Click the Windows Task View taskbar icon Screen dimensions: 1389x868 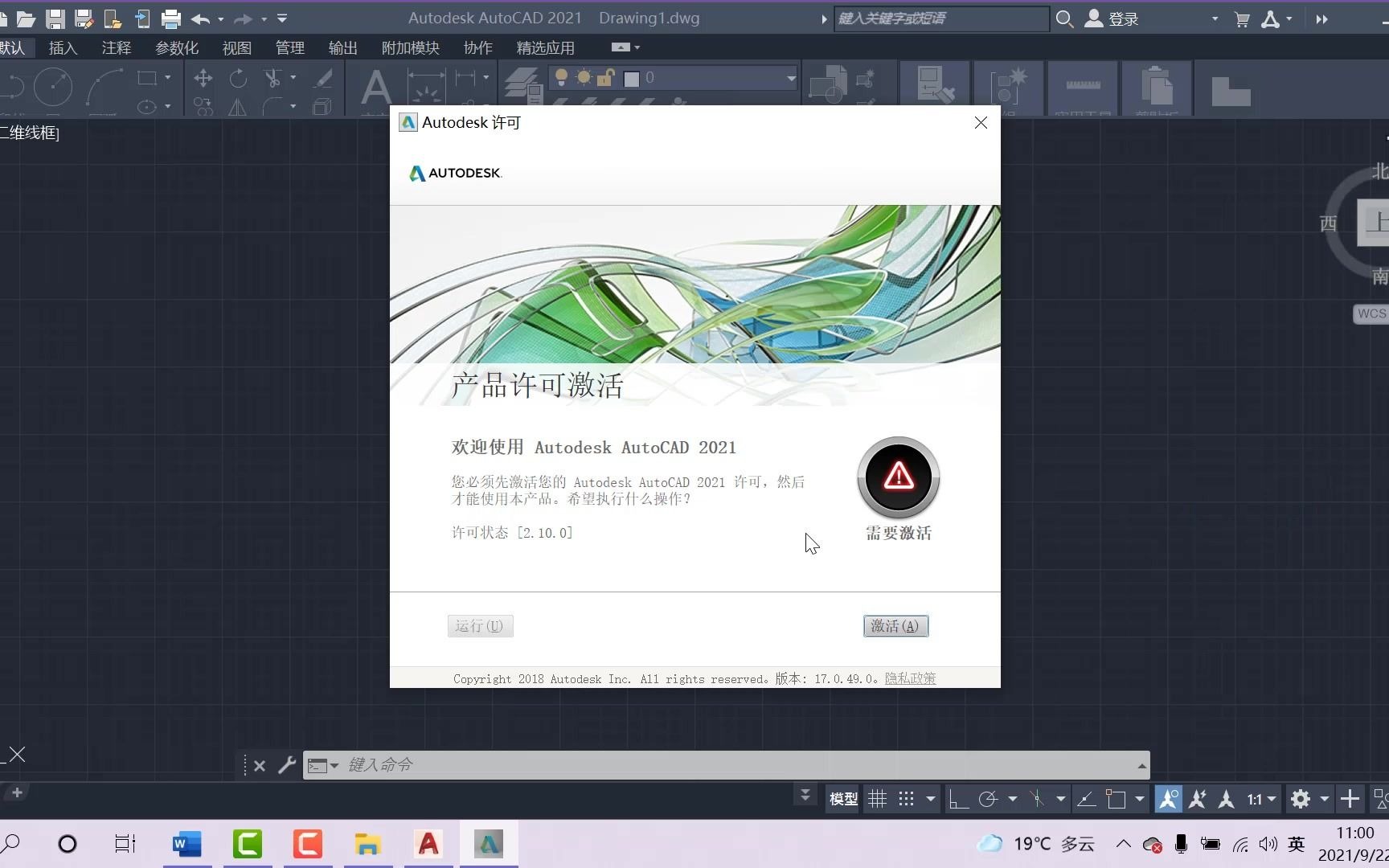click(125, 844)
